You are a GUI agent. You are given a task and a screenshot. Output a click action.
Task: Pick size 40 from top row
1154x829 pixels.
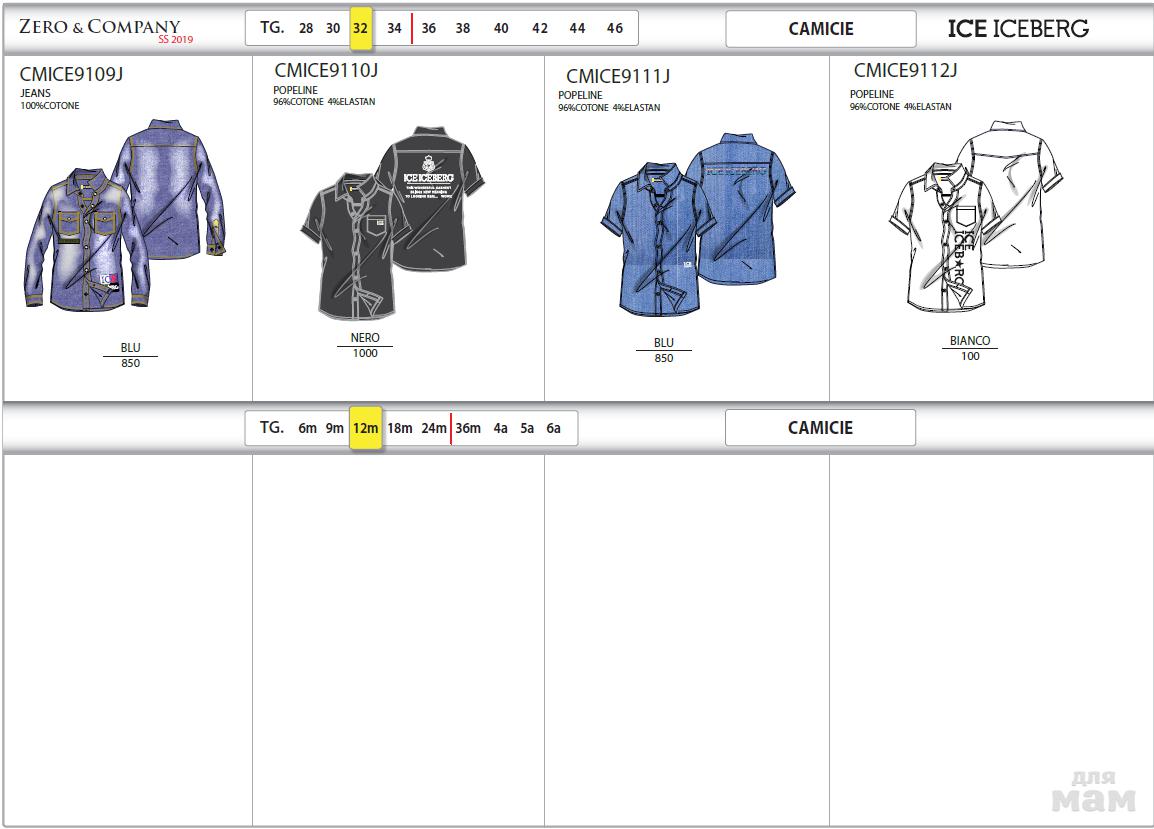pyautogui.click(x=501, y=29)
